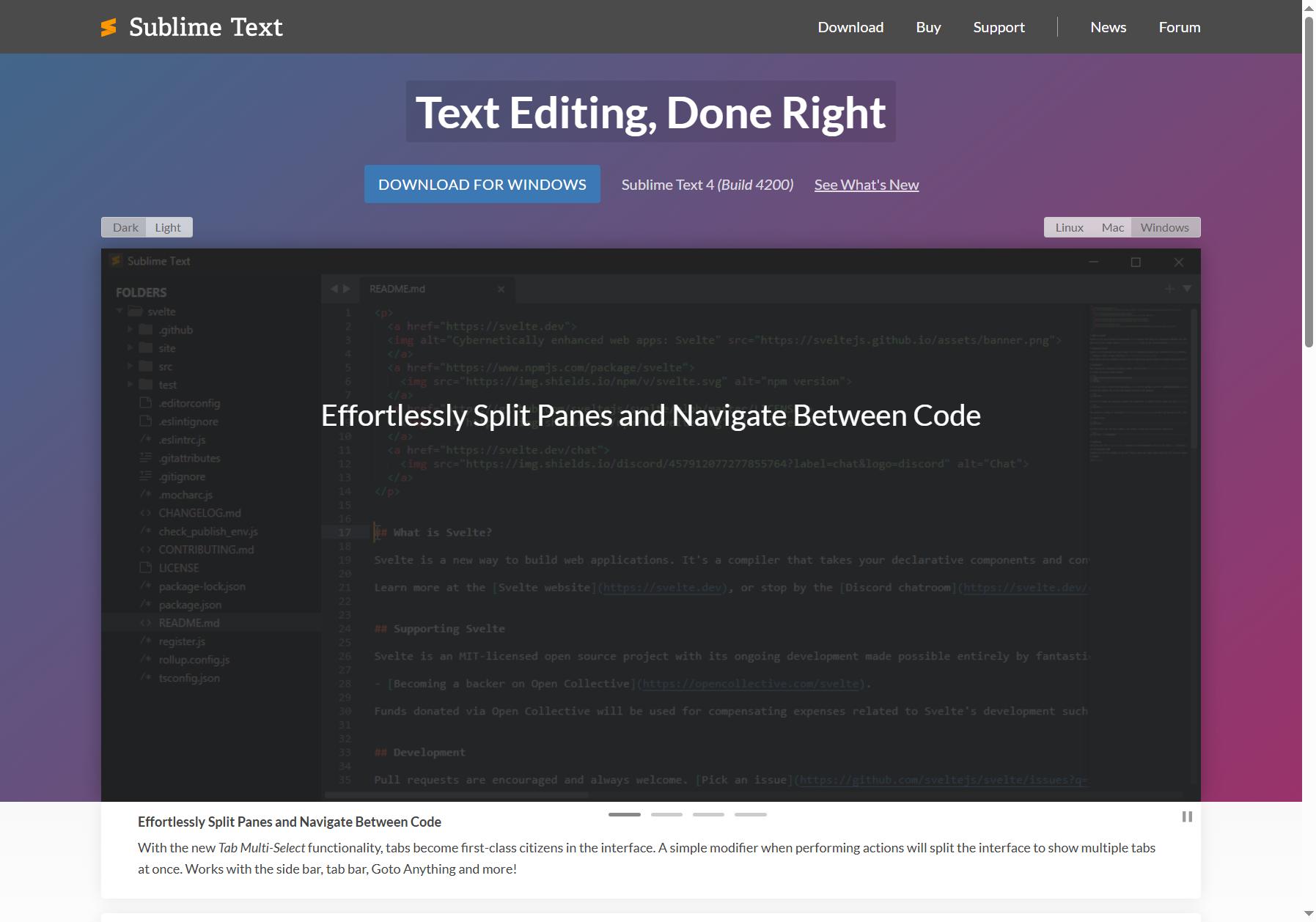Click the 'Supporting Svelte' heading line

(440, 629)
